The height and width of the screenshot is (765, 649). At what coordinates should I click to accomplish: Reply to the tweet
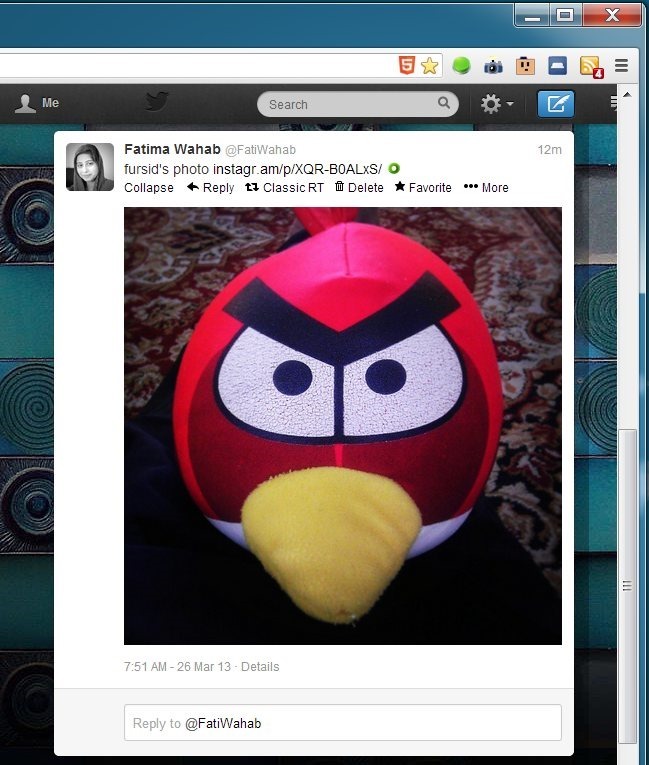point(211,187)
